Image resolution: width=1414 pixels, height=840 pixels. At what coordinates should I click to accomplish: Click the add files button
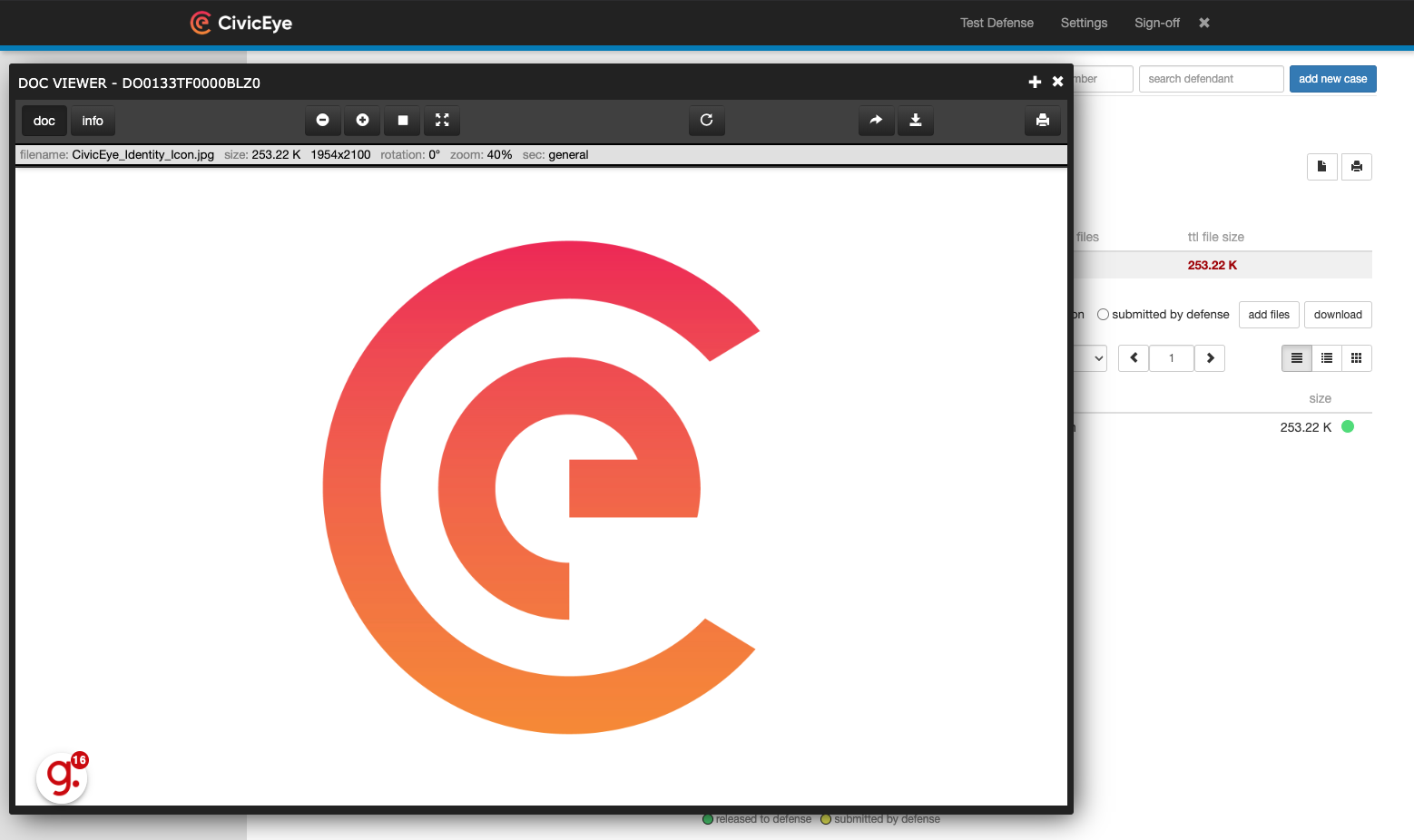pyautogui.click(x=1269, y=315)
